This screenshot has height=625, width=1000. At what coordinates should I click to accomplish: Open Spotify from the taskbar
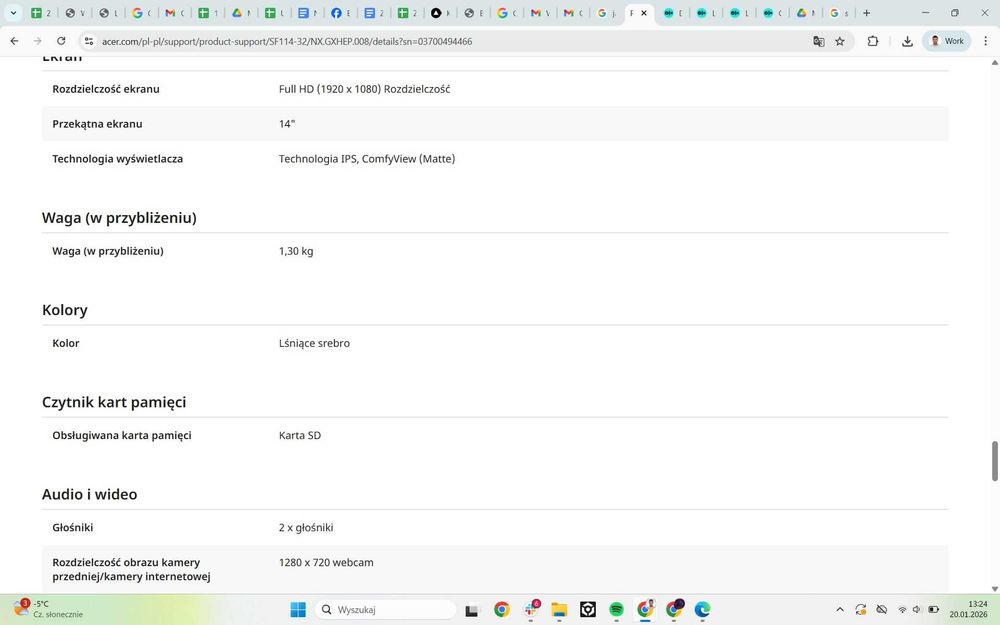coord(616,610)
